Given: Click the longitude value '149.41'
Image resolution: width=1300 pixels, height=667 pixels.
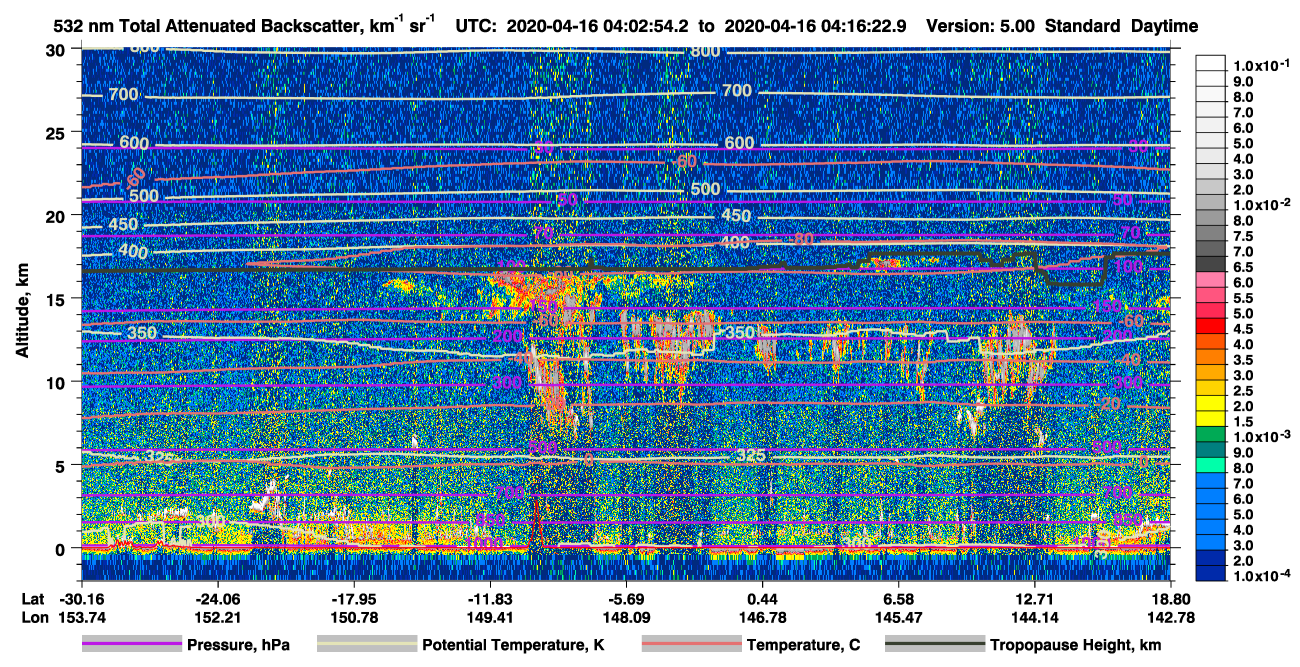Looking at the screenshot, I should coord(489,617).
